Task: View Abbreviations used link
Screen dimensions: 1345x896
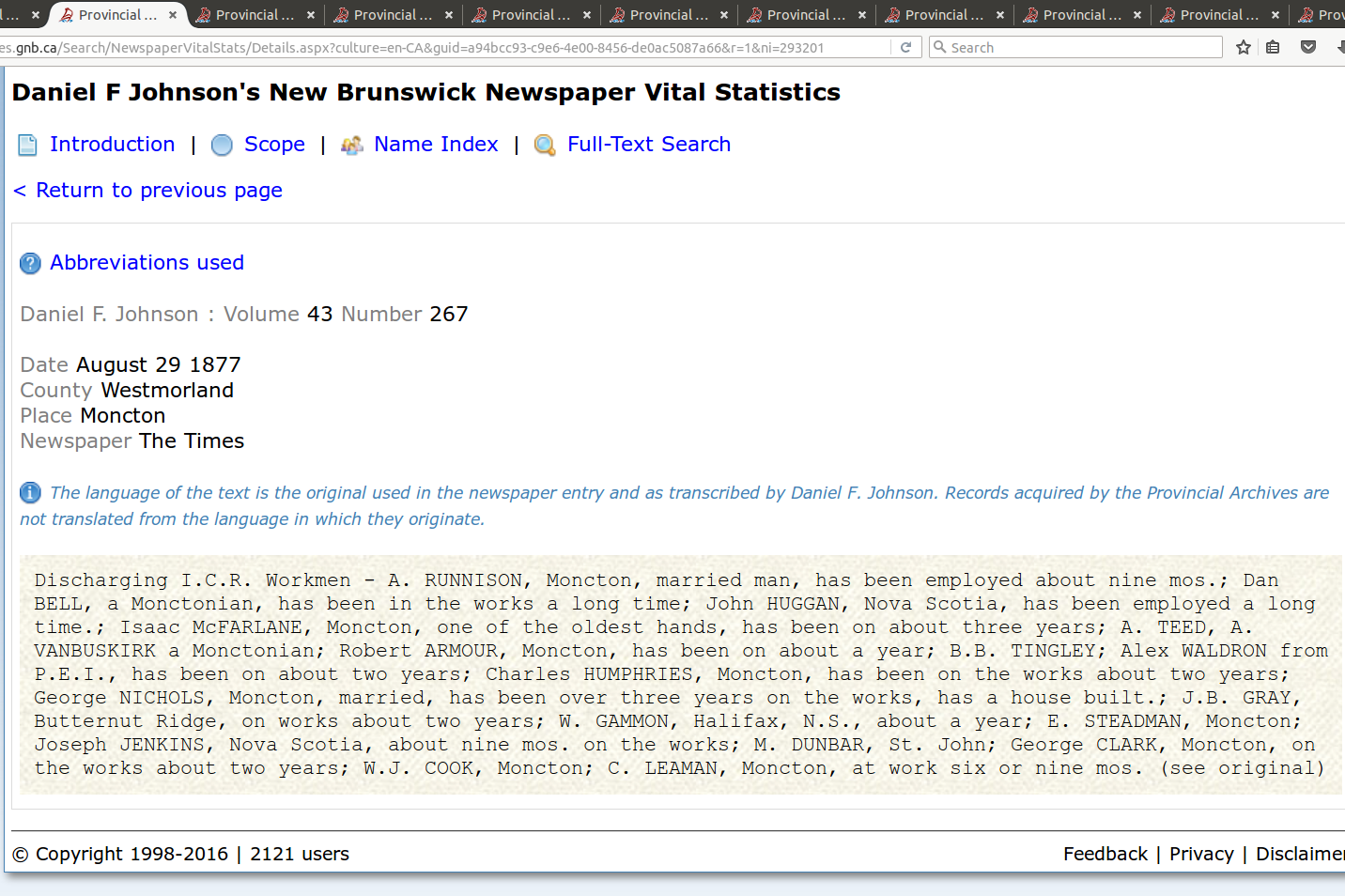Action: [x=147, y=262]
